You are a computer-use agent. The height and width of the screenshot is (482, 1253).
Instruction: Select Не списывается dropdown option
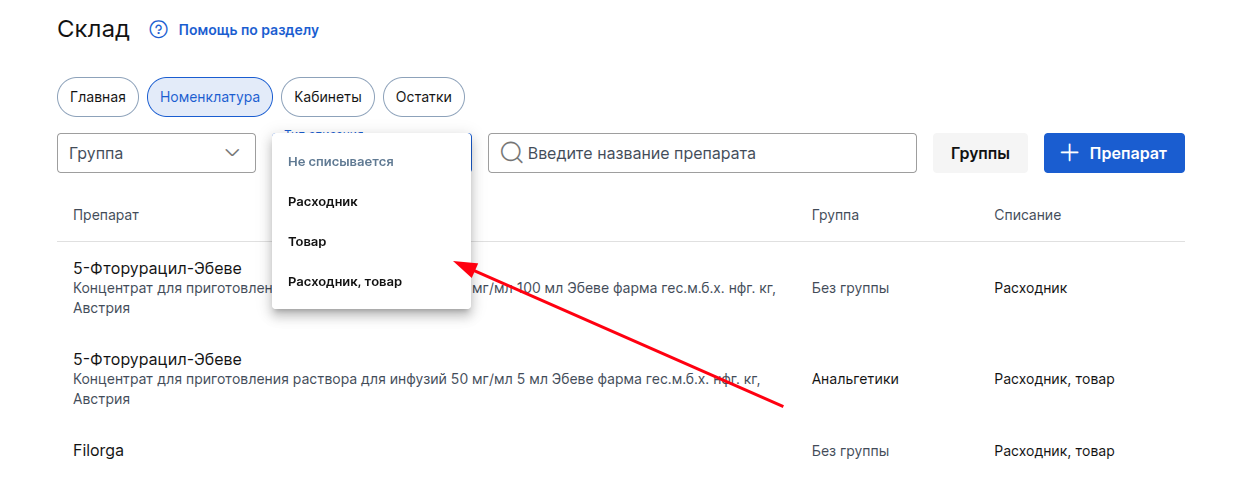pos(341,162)
